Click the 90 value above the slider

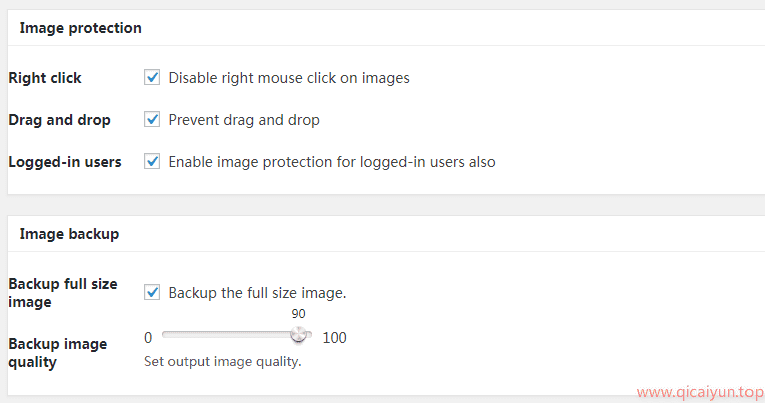(298, 314)
